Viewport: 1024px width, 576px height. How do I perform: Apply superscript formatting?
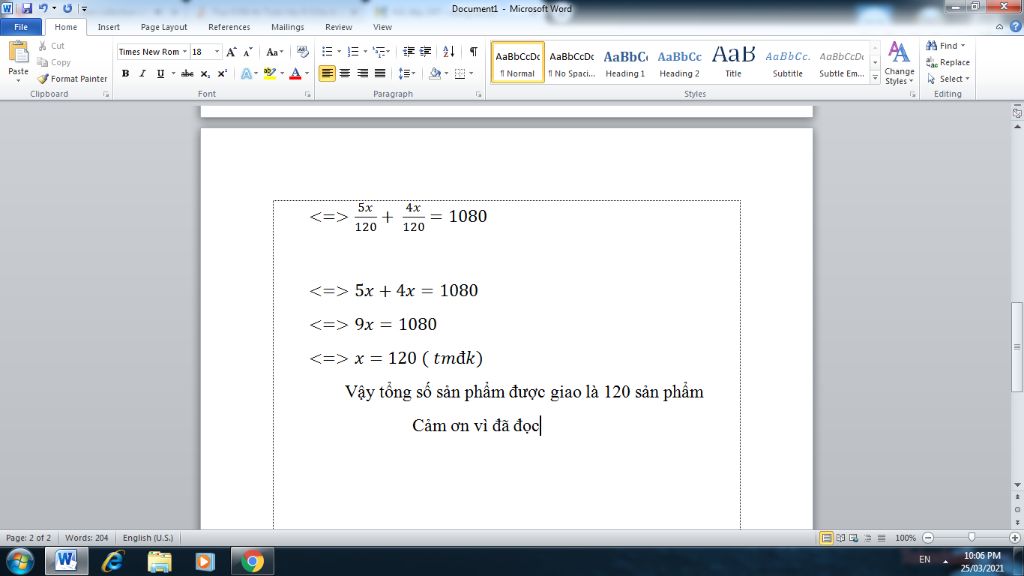[x=222, y=73]
